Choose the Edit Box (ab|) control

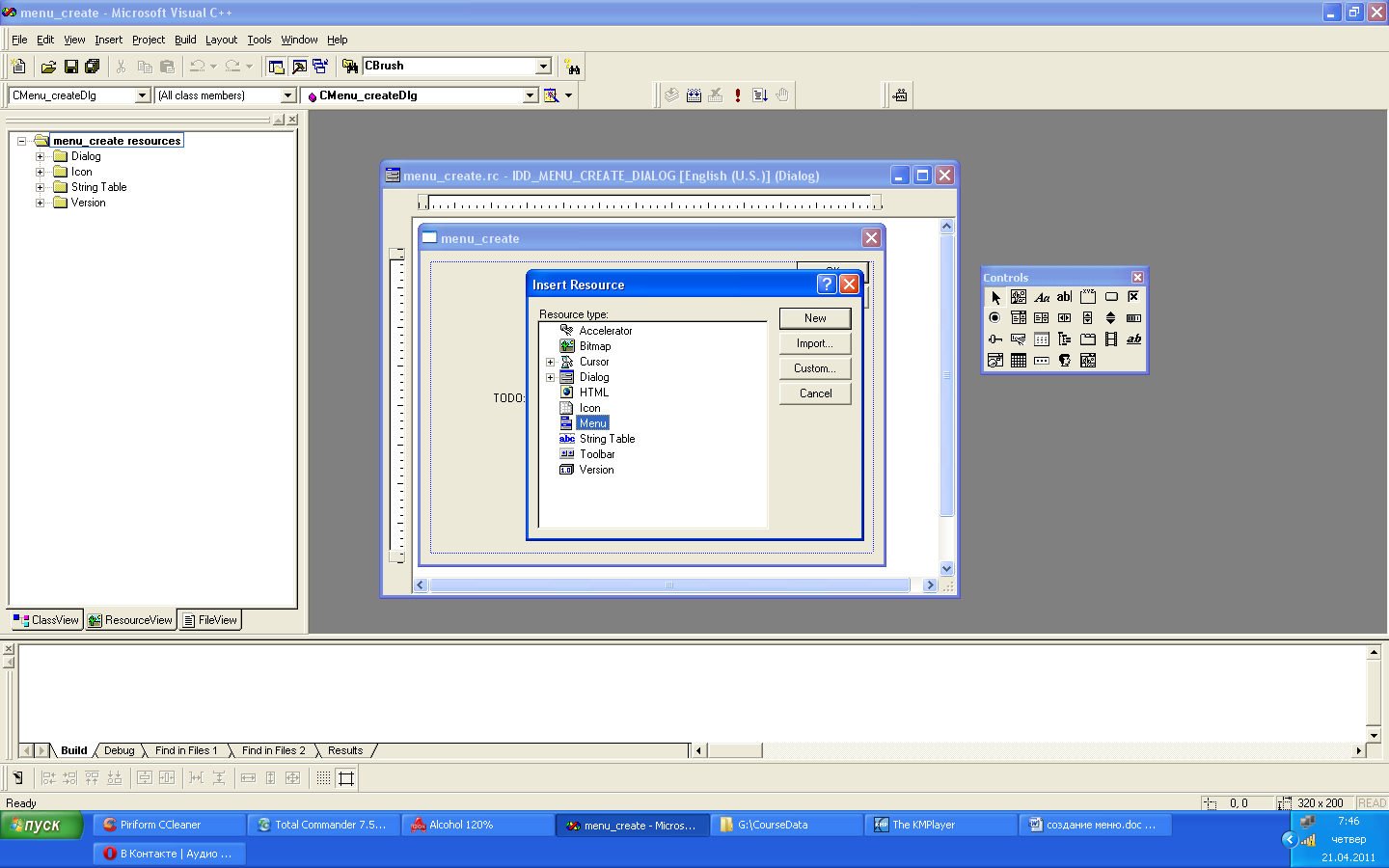[x=1065, y=297]
